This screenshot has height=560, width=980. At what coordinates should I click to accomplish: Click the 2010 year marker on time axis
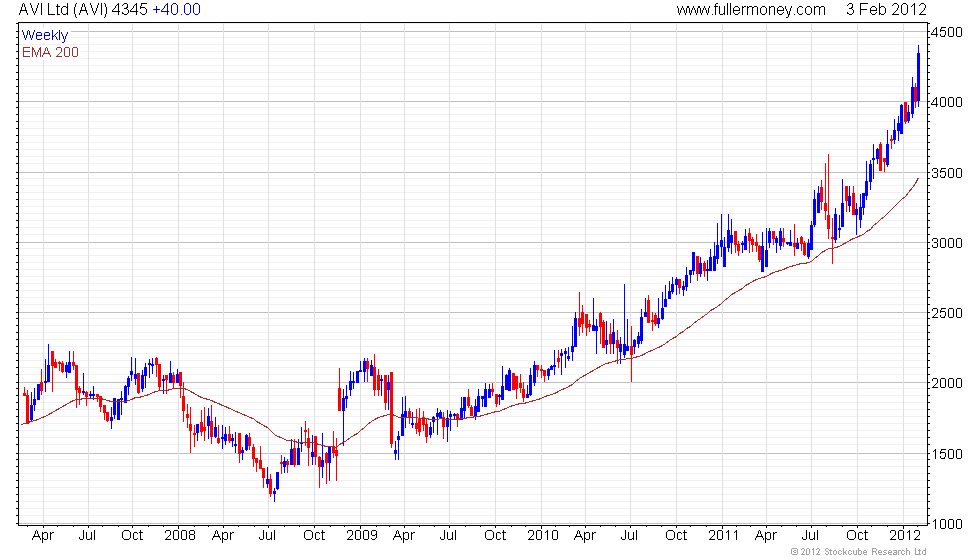(x=541, y=535)
